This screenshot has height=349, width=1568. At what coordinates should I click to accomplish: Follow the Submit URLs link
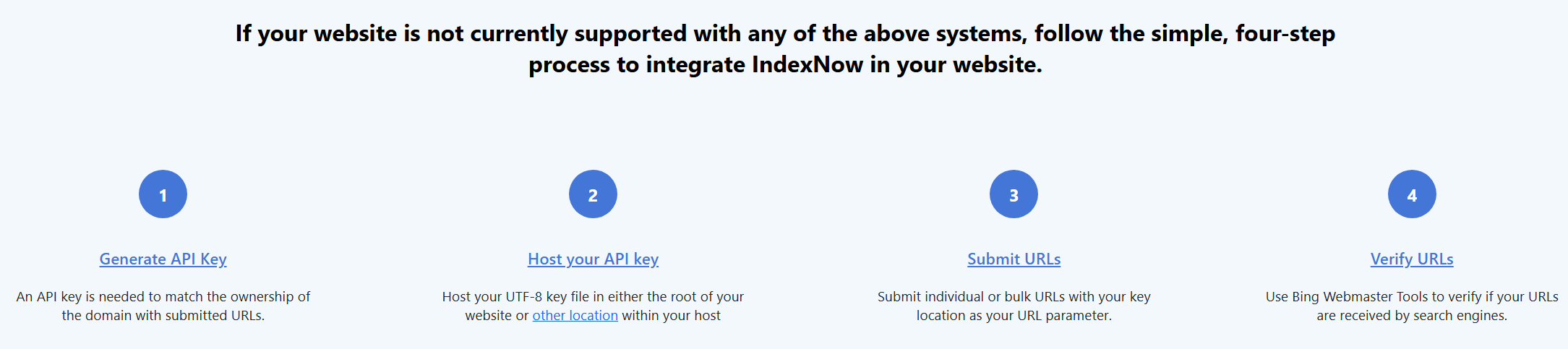[x=1014, y=259]
